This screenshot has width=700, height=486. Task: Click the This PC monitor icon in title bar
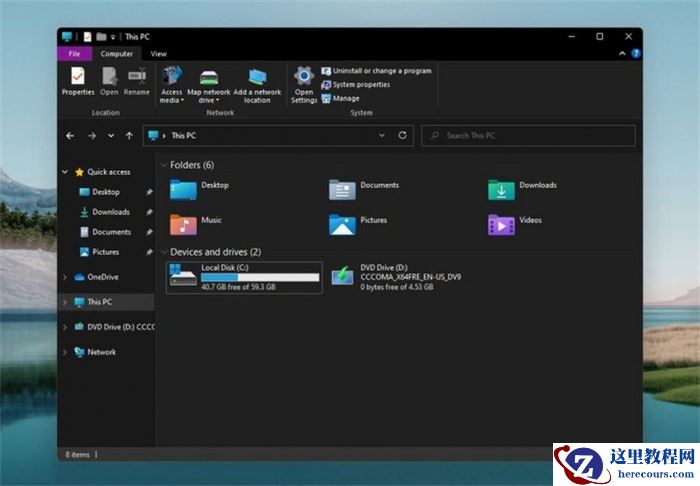click(x=67, y=37)
